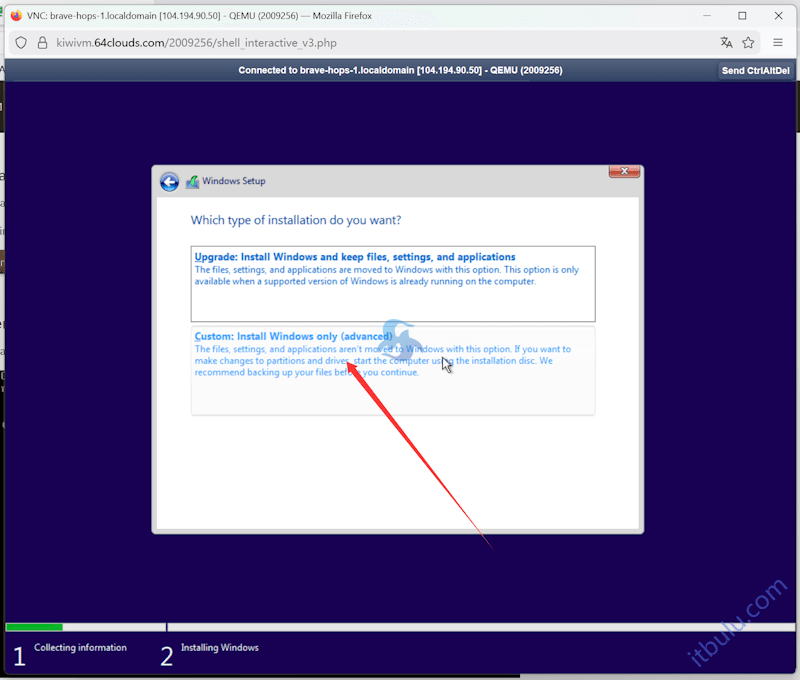Click step 1 Collecting information
The width and height of the screenshot is (800, 680).
tap(80, 648)
